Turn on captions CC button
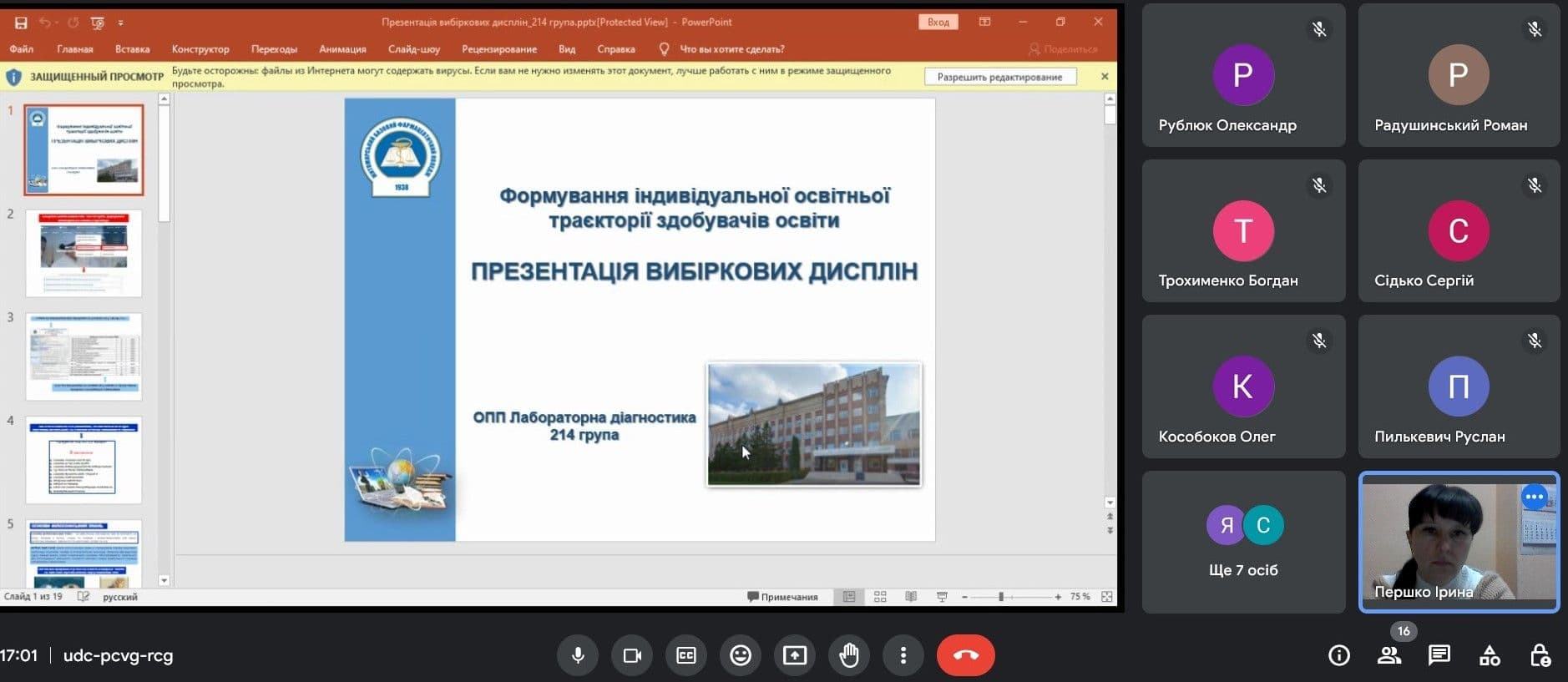1568x682 pixels. pyautogui.click(x=686, y=655)
